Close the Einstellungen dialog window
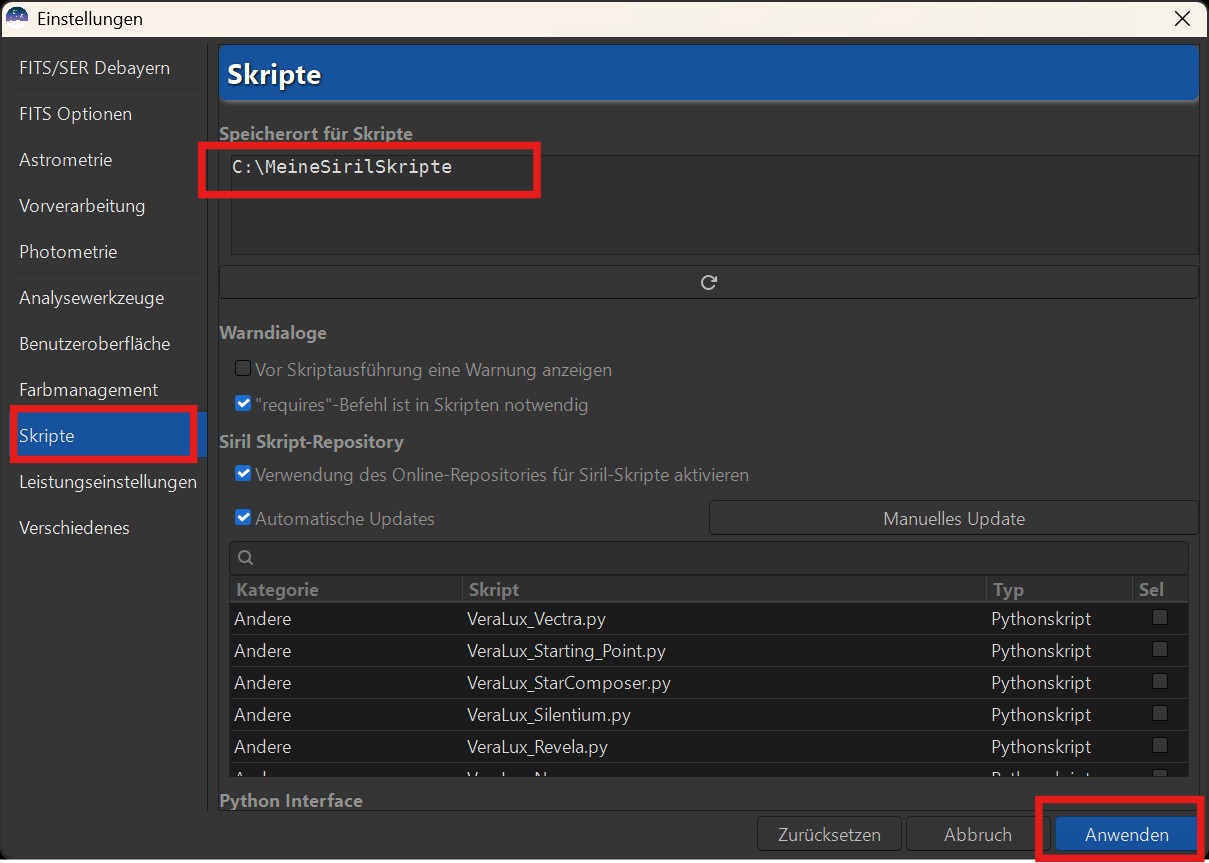The image size is (1209, 863). click(x=1182, y=18)
